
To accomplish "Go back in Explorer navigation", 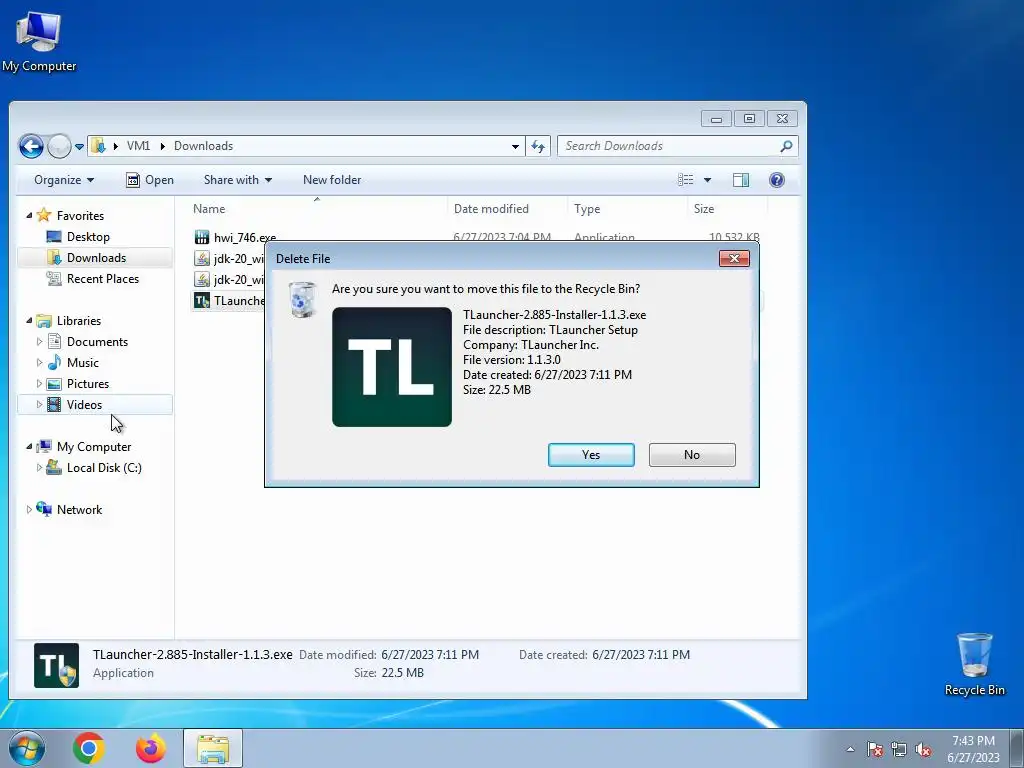I will (31, 146).
